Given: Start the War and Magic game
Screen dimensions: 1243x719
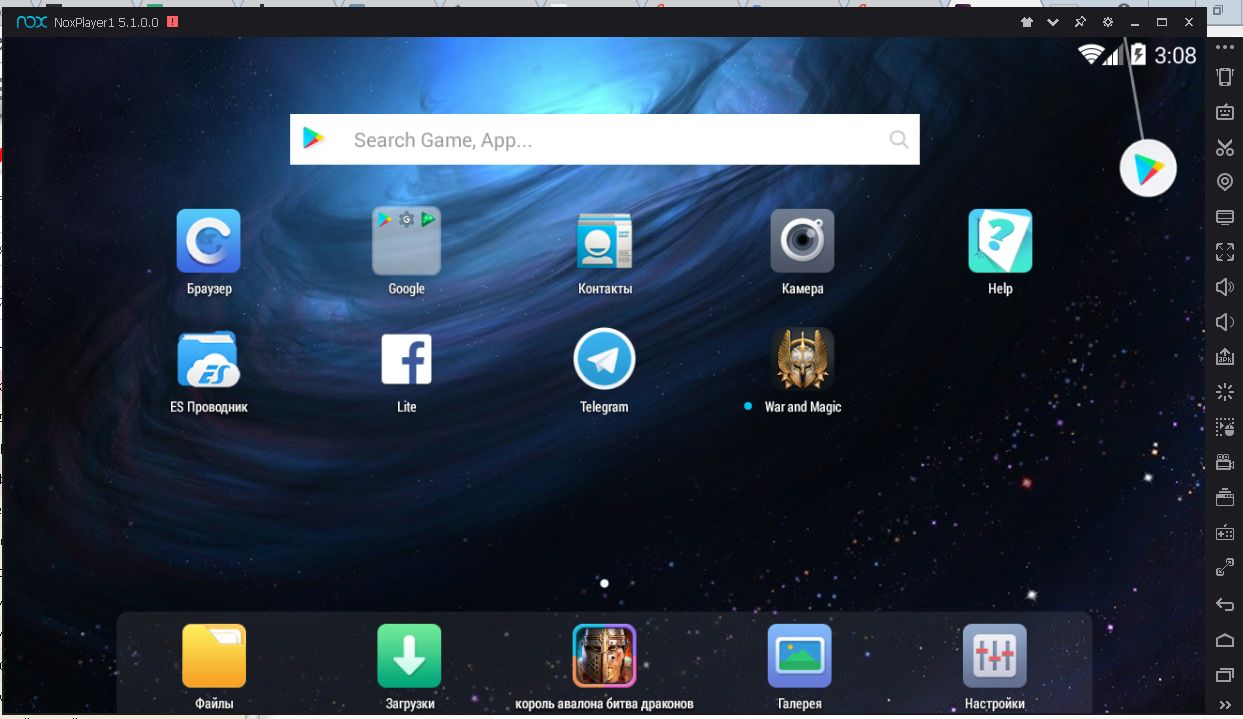Looking at the screenshot, I should tap(802, 359).
